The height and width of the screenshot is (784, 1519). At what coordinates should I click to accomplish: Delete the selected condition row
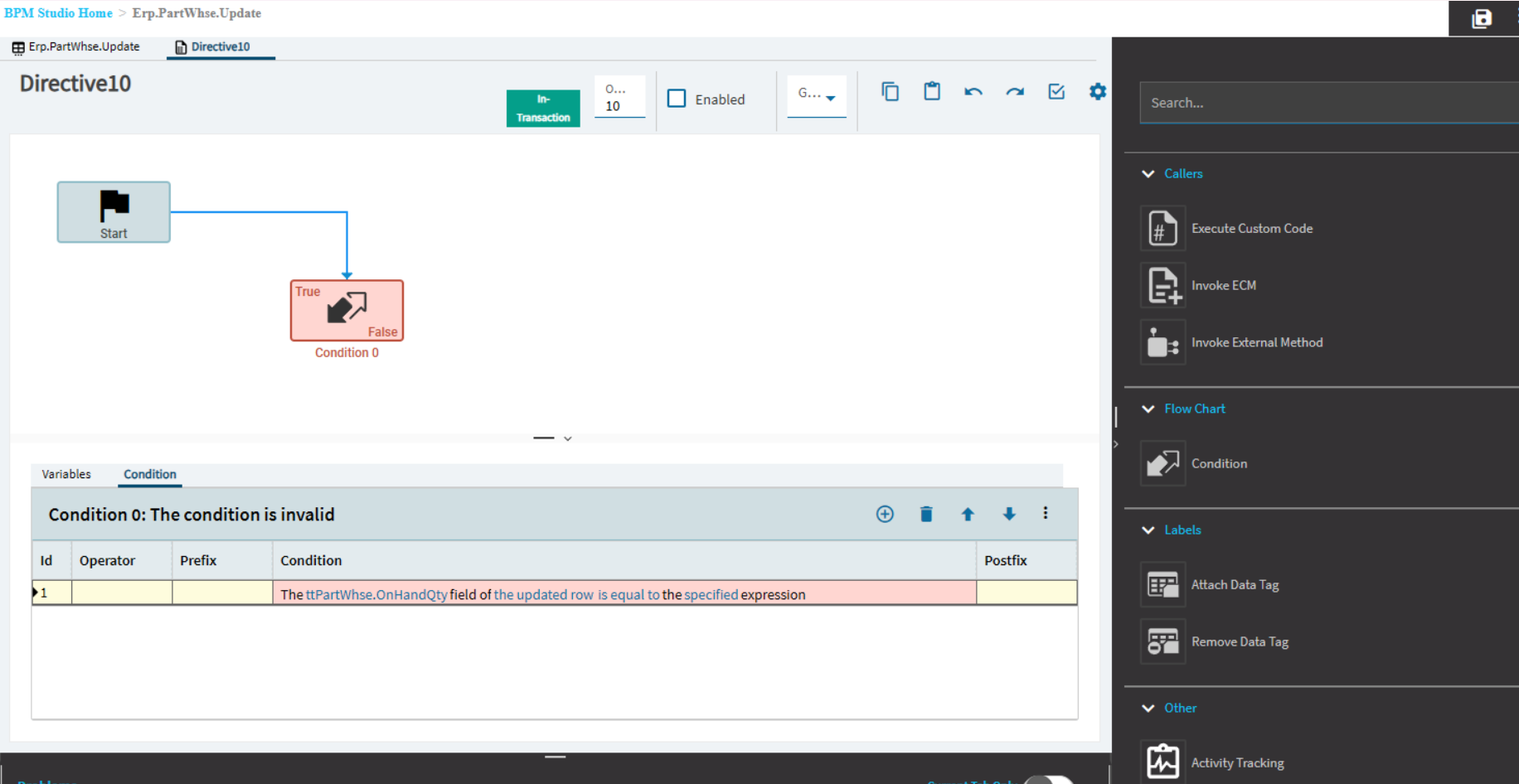926,514
